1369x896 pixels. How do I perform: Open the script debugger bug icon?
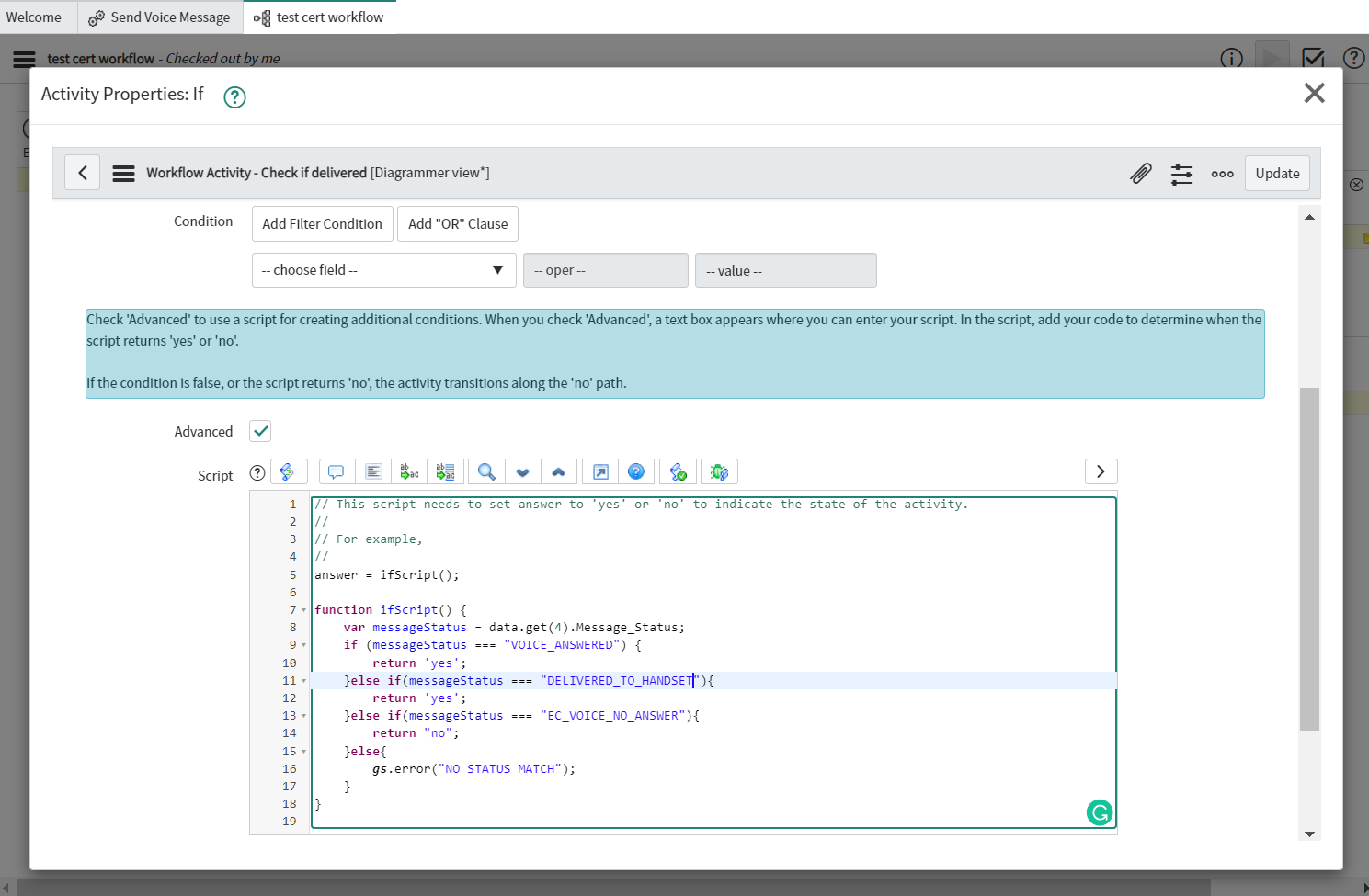(x=719, y=472)
